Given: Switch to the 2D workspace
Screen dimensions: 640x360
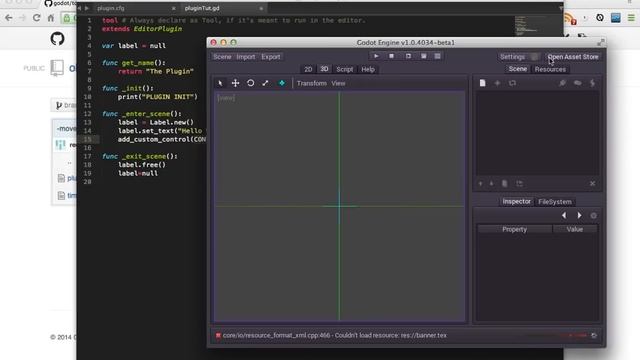Looking at the screenshot, I should [308, 69].
